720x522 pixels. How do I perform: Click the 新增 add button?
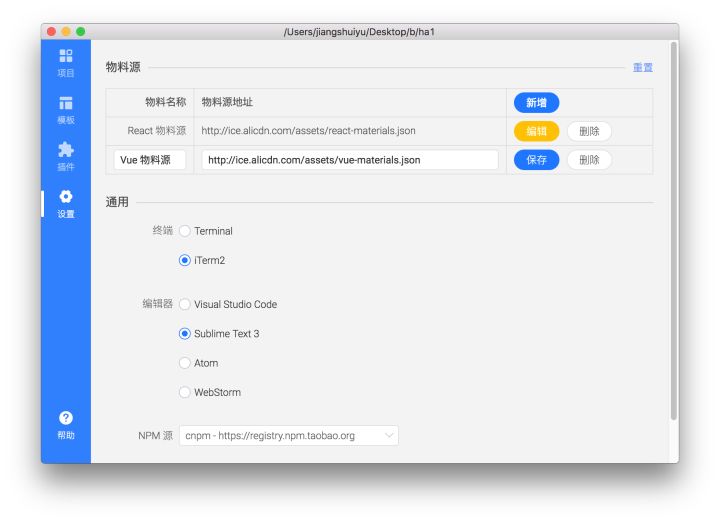[536, 102]
